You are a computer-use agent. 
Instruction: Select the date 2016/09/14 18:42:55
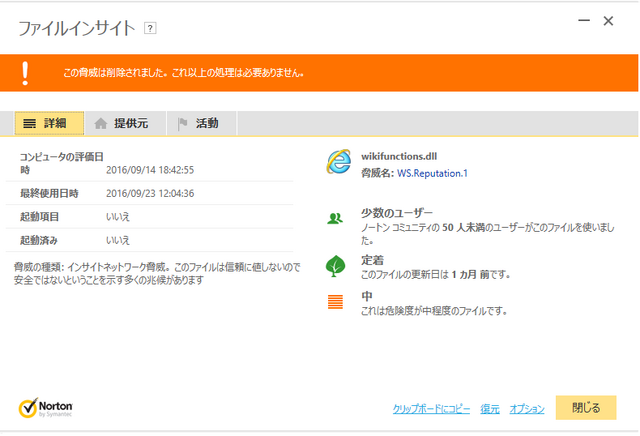tap(150, 170)
